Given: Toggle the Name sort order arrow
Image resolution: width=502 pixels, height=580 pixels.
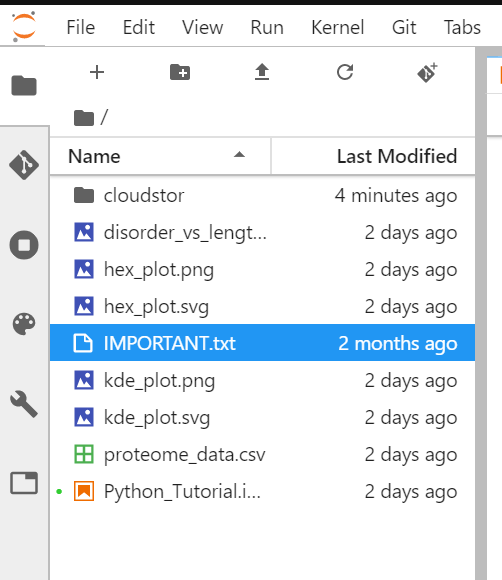Looking at the screenshot, I should pos(239,155).
